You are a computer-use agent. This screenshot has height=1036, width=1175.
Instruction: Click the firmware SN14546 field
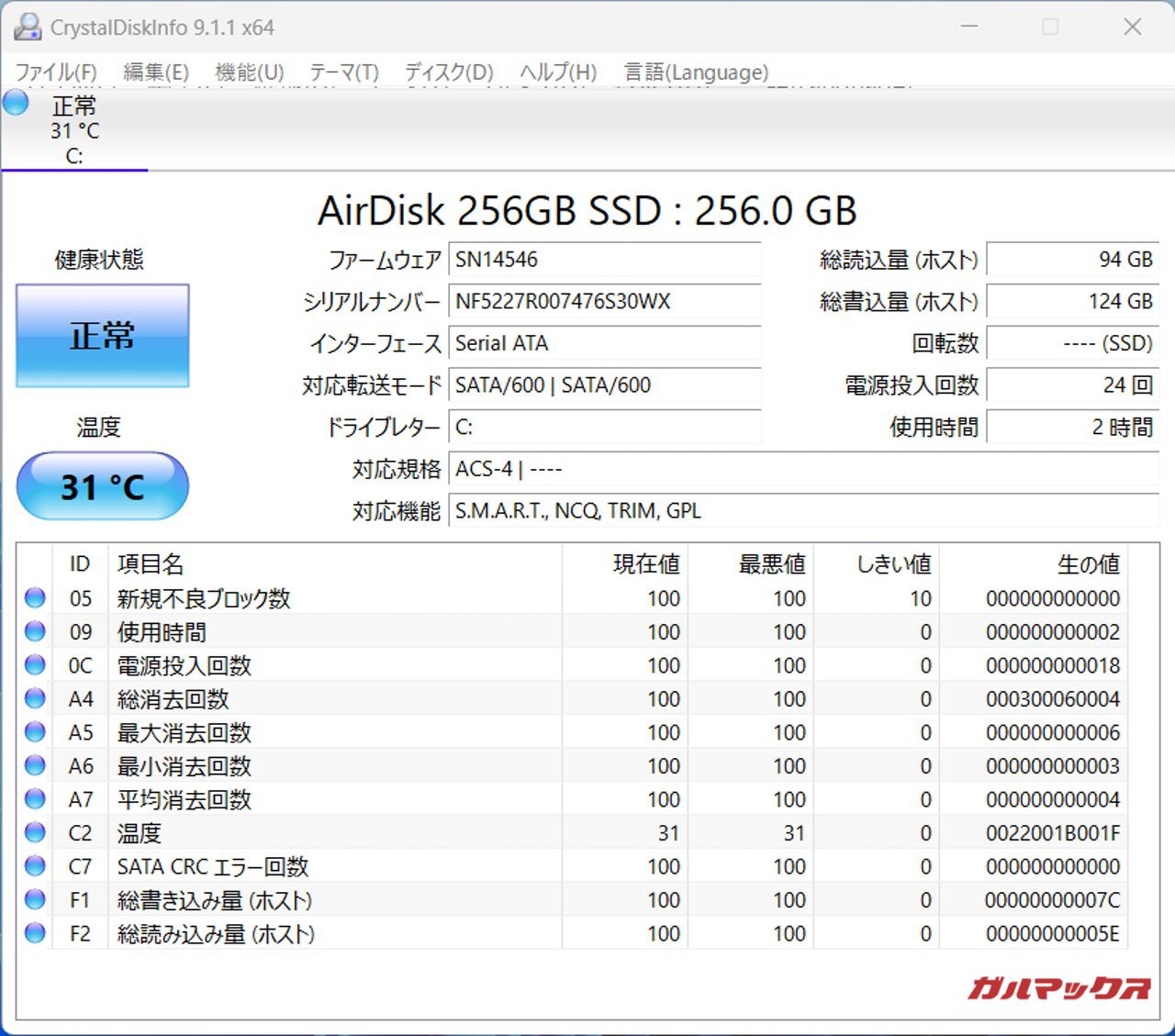pos(604,260)
